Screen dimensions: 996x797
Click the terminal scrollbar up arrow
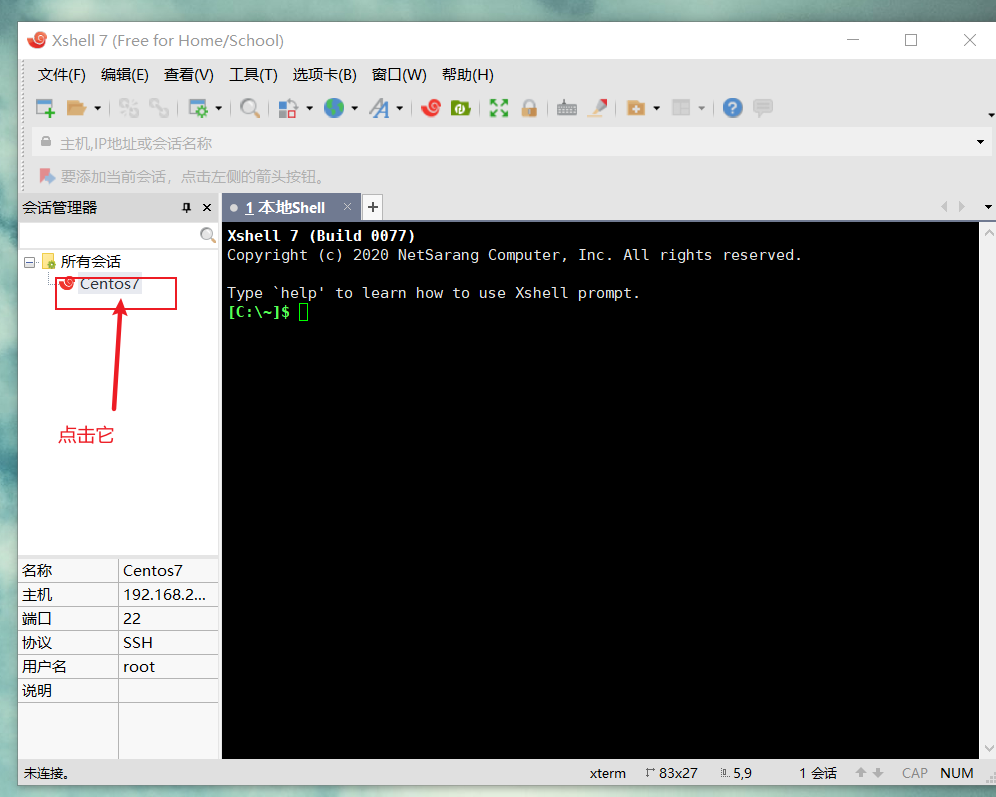[988, 233]
